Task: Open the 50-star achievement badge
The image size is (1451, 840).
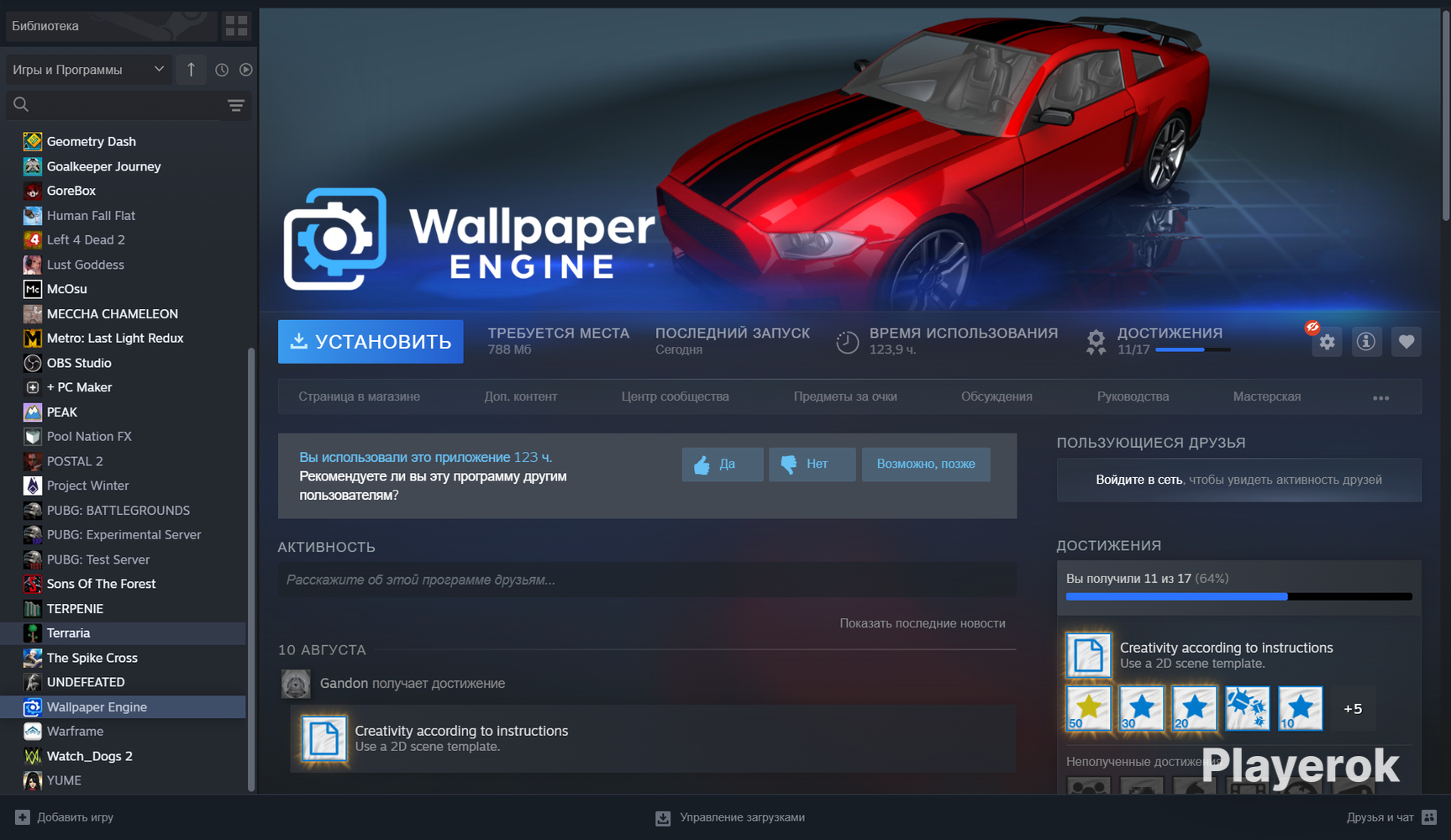Action: pos(1089,708)
